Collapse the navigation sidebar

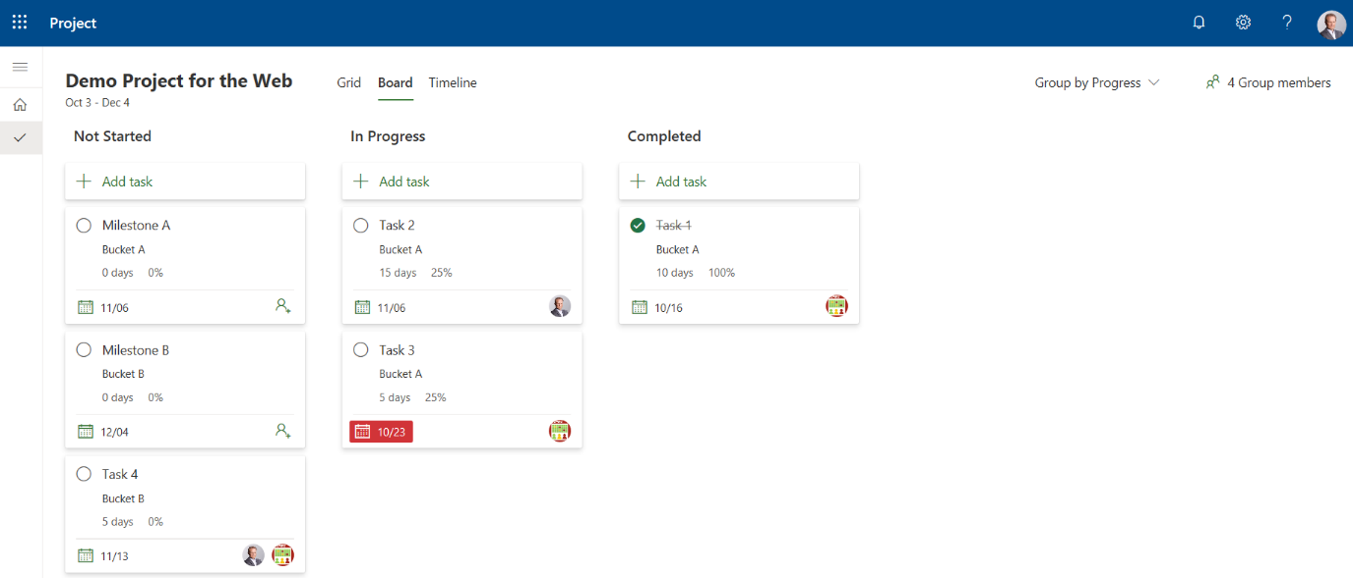coord(20,67)
